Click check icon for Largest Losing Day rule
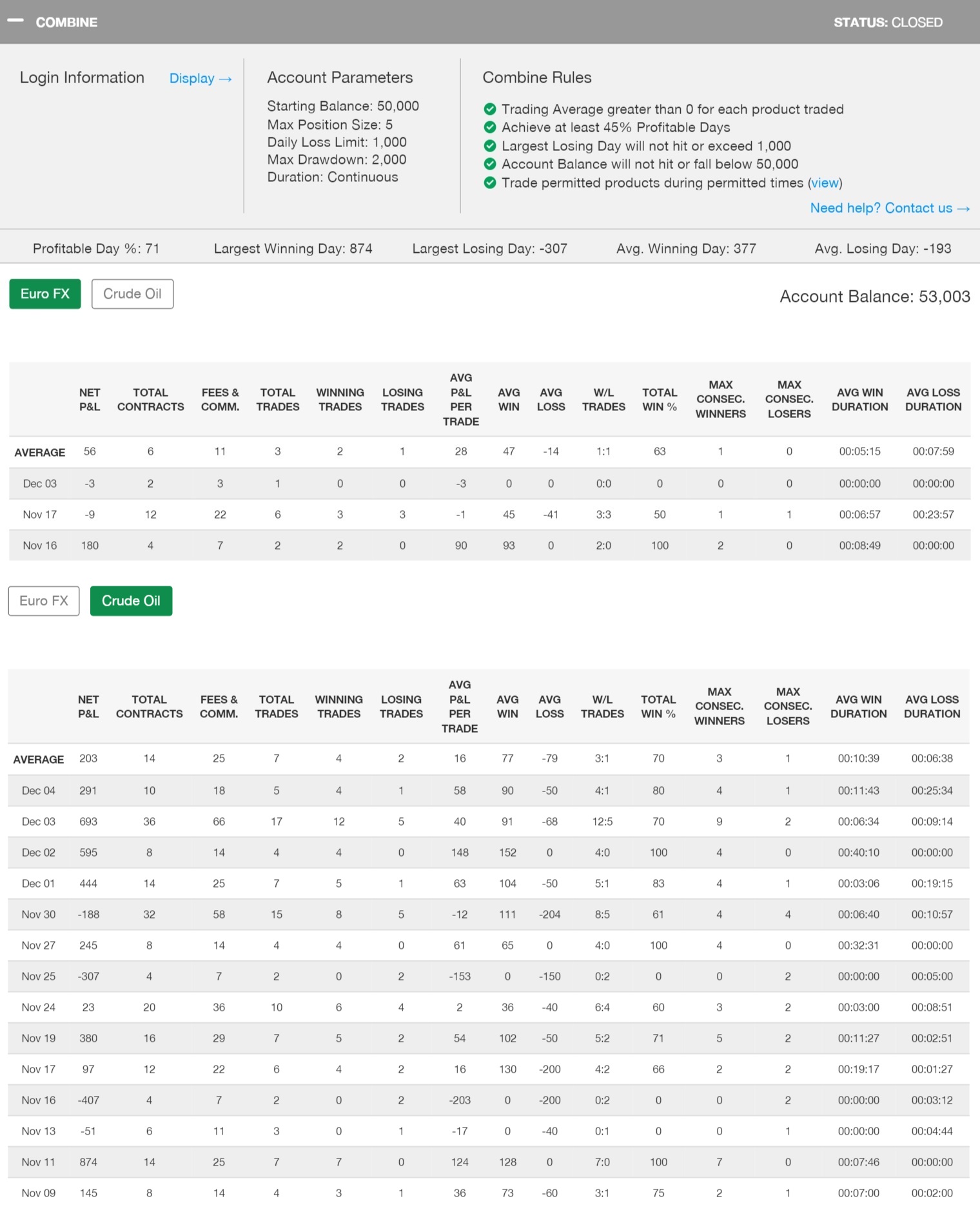Image resolution: width=980 pixels, height=1212 pixels. point(490,146)
